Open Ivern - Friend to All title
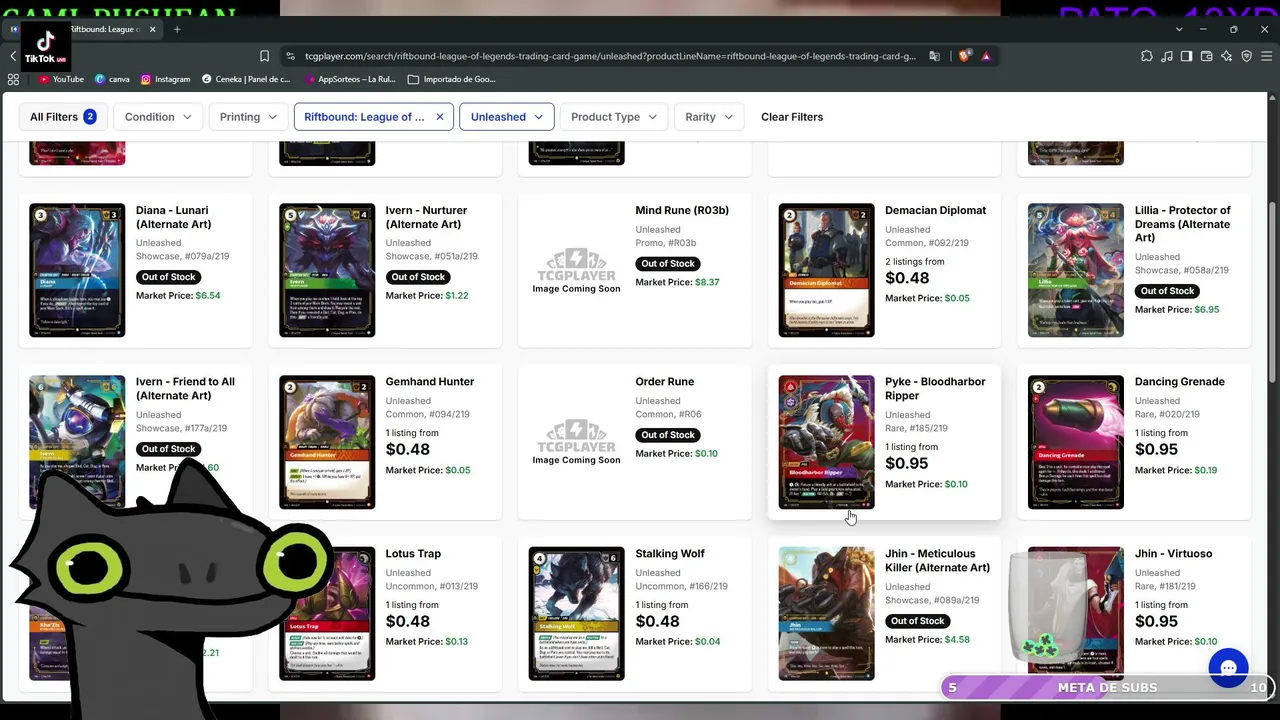 (186, 388)
